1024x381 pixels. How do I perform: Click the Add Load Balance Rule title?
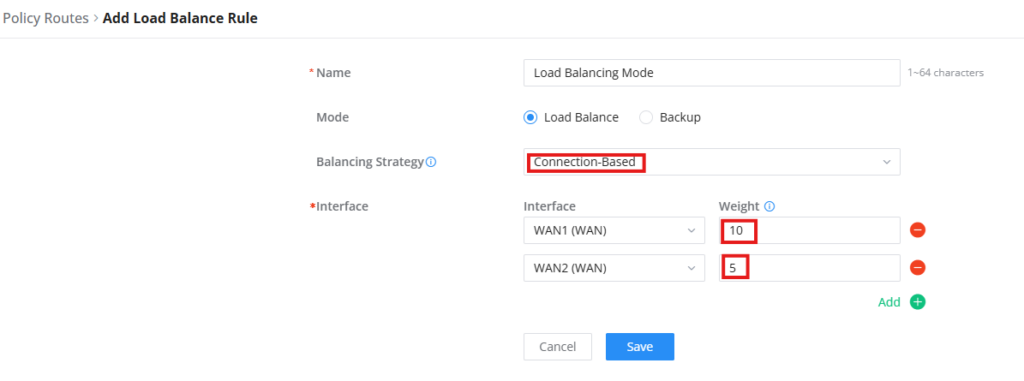180,18
